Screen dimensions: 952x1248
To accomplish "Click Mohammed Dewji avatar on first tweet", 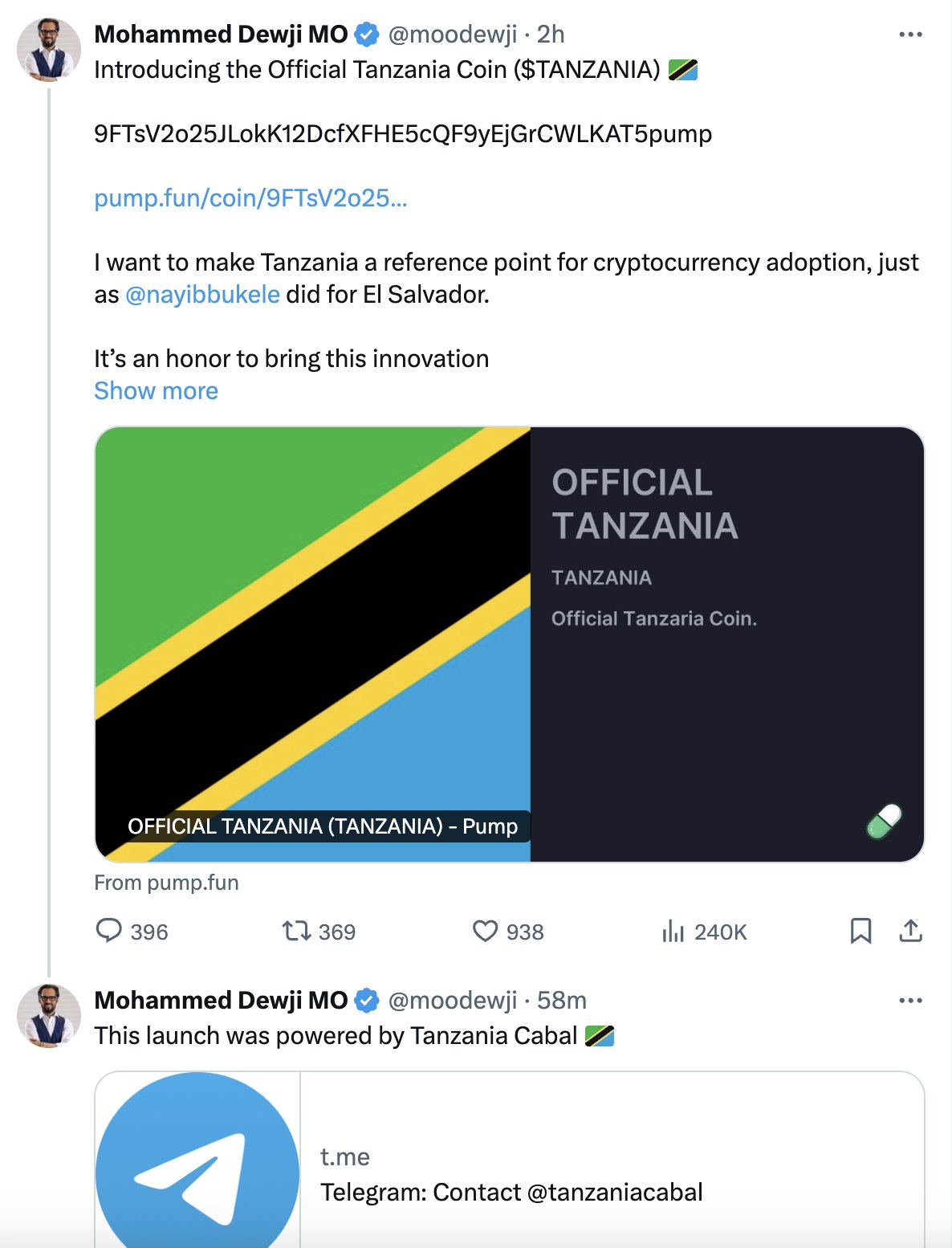I will tap(49, 50).
